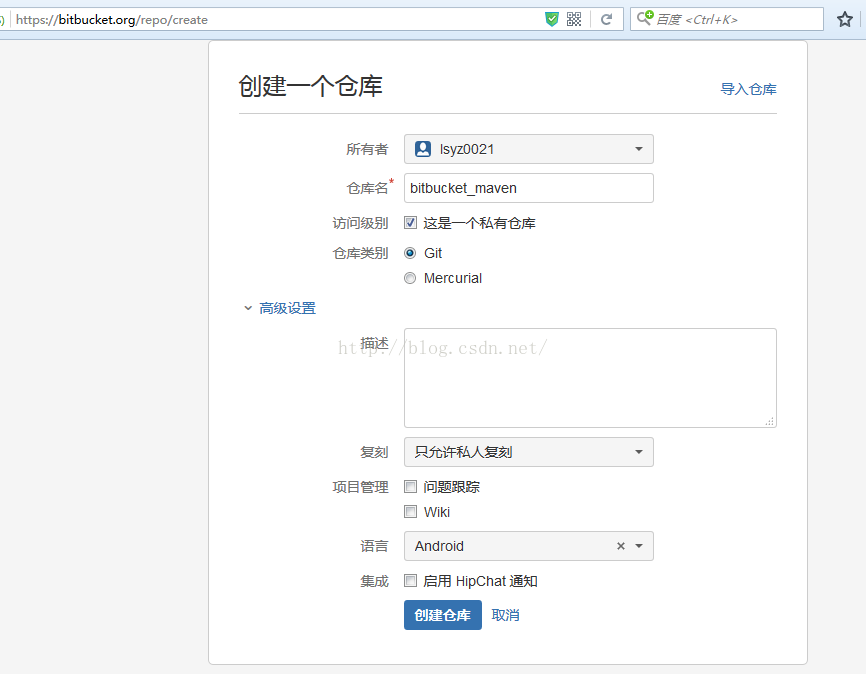Click the 创建仓库 create repository button
This screenshot has height=674, width=866.
click(x=442, y=615)
